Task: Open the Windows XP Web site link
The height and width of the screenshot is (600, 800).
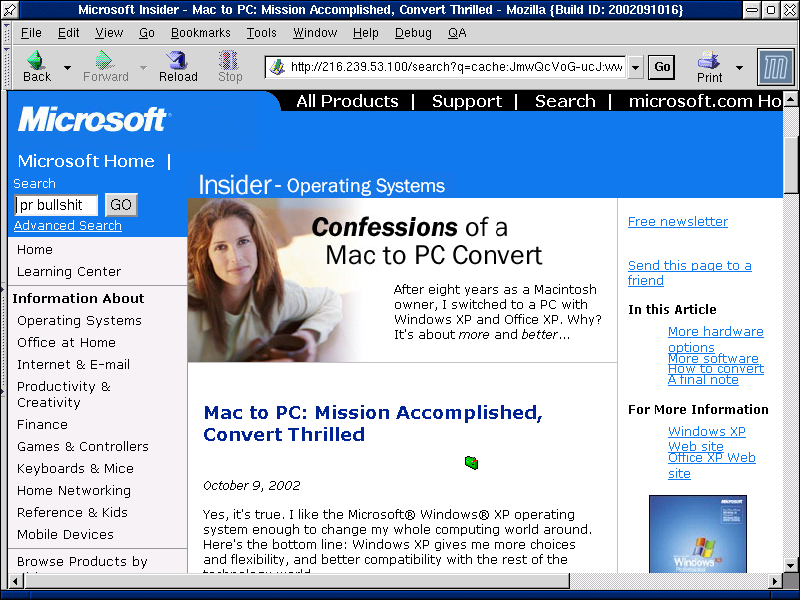Action: 707,439
